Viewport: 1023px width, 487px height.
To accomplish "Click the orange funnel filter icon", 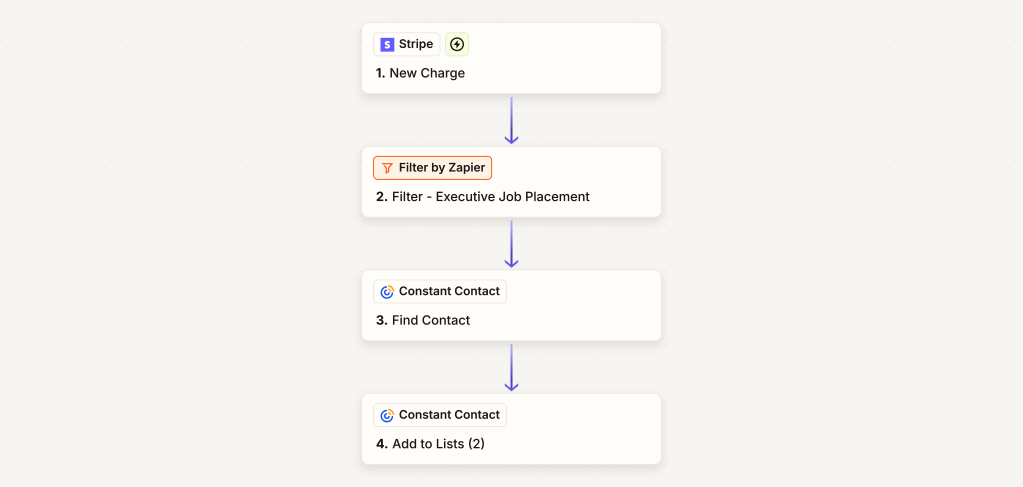I will click(387, 168).
